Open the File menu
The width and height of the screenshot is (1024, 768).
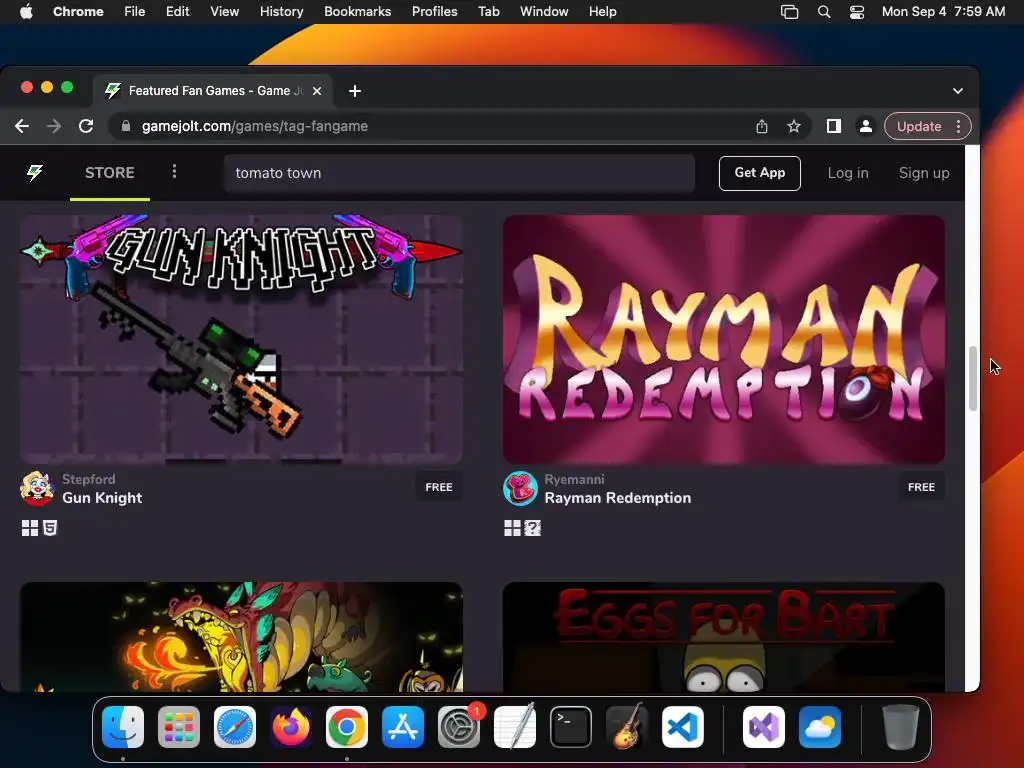pos(135,12)
